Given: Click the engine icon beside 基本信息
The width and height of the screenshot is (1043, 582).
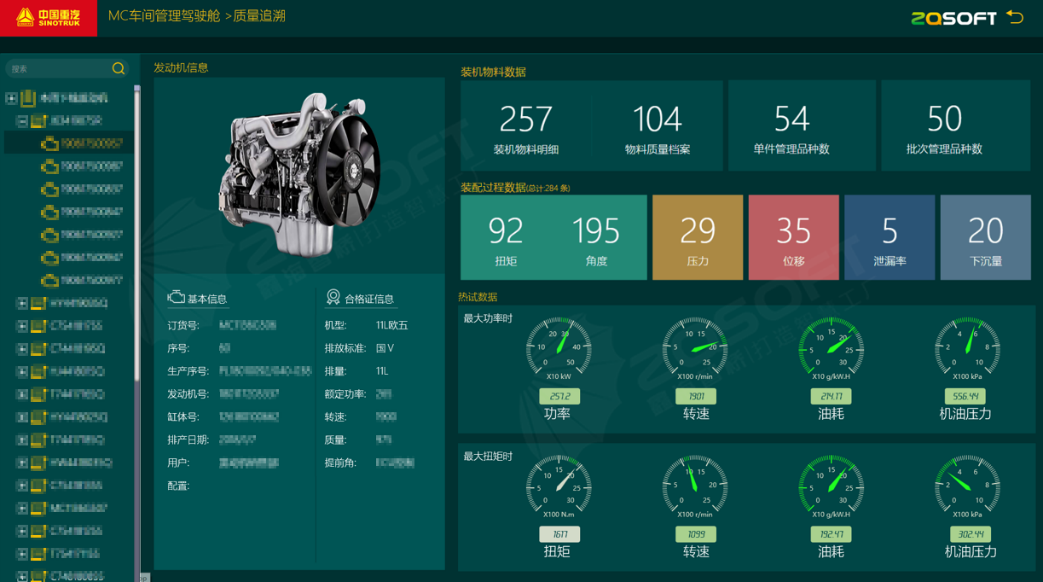Looking at the screenshot, I should point(176,298).
